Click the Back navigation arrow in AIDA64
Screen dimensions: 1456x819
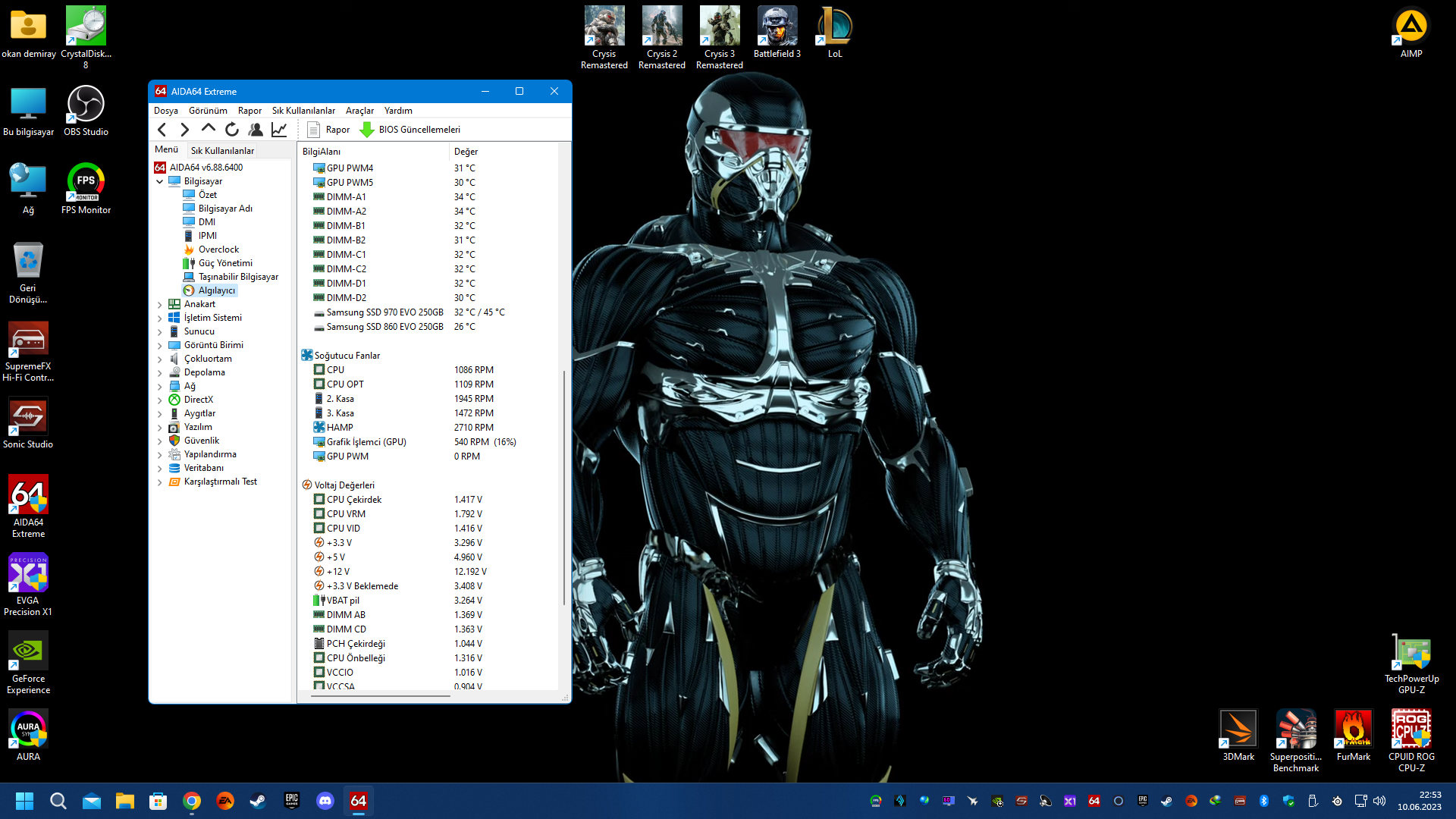[162, 130]
